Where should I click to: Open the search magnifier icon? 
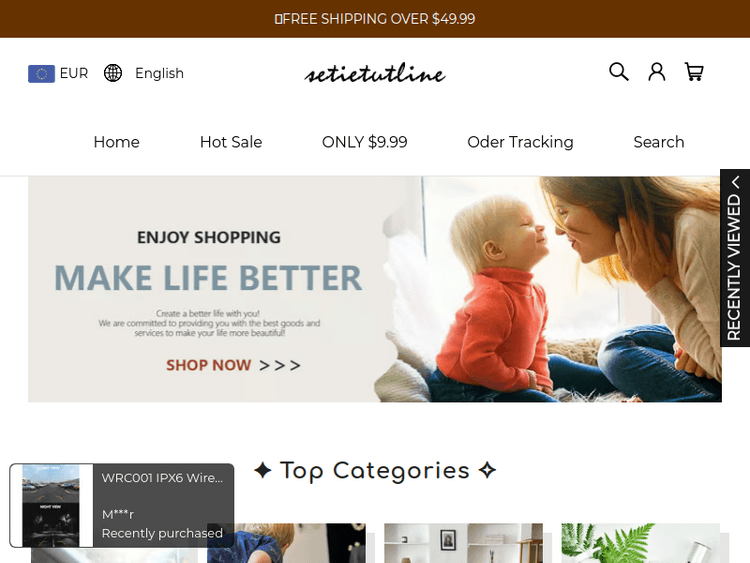pos(618,72)
